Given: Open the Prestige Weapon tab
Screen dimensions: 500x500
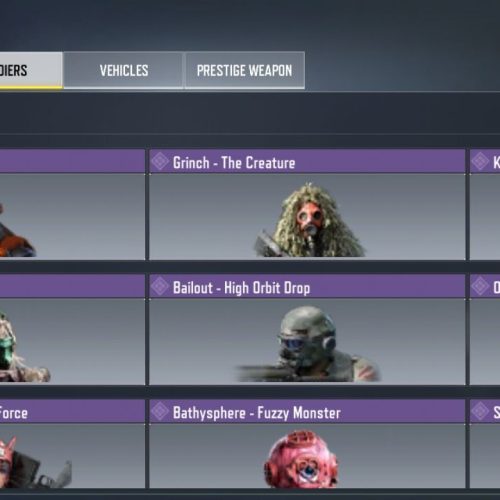Looking at the screenshot, I should pyautogui.click(x=244, y=70).
